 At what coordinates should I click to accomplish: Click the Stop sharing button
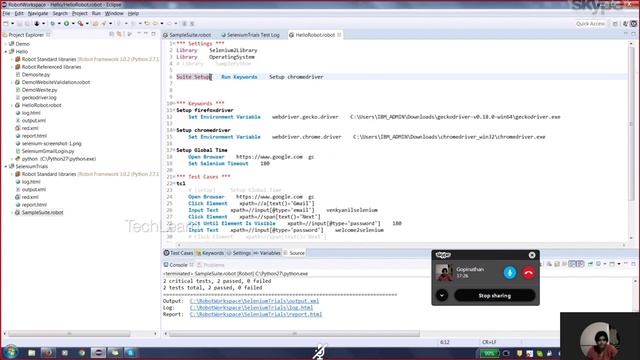[494, 296]
